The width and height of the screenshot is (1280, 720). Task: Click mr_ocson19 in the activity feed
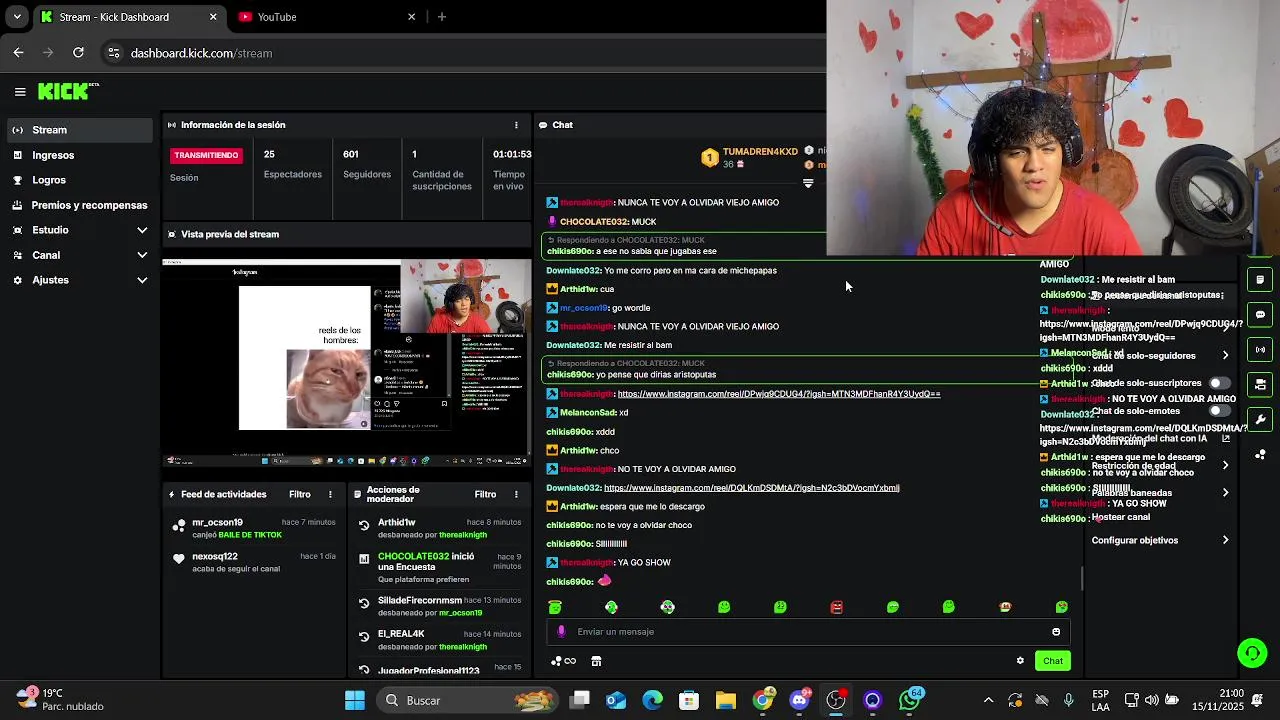pyautogui.click(x=217, y=522)
